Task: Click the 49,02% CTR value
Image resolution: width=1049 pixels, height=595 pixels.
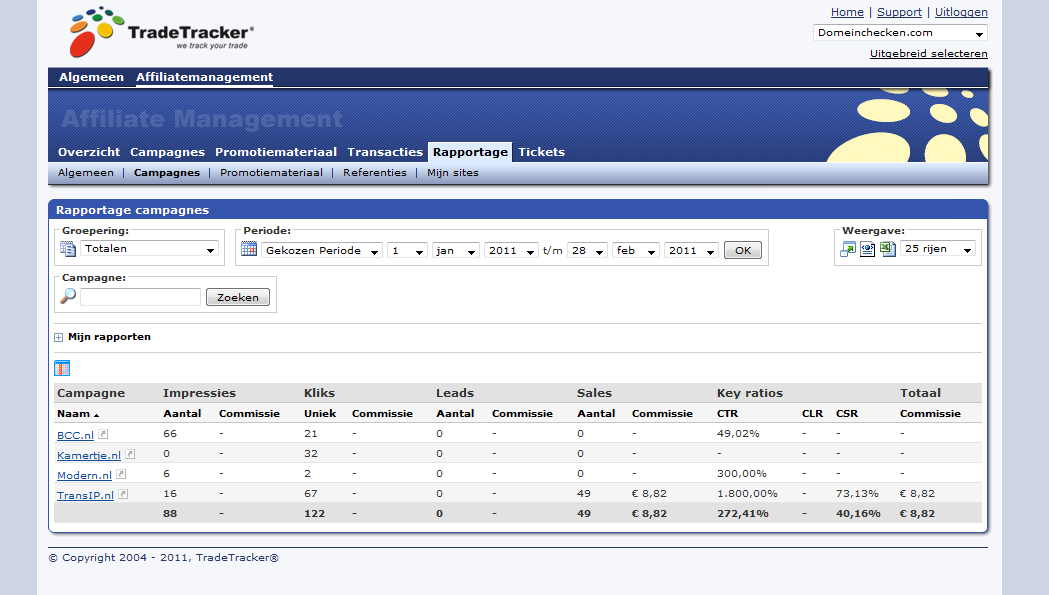Action: (738, 434)
